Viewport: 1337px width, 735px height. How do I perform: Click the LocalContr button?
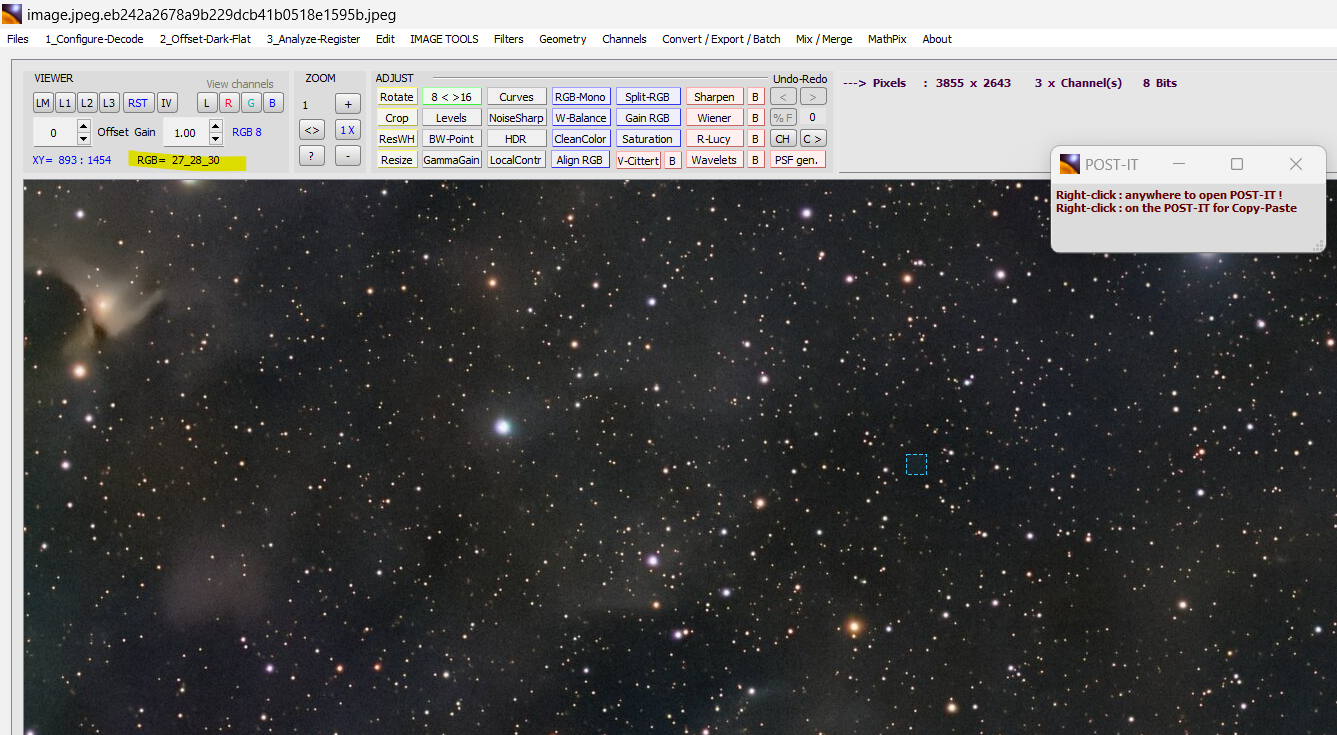coord(516,160)
